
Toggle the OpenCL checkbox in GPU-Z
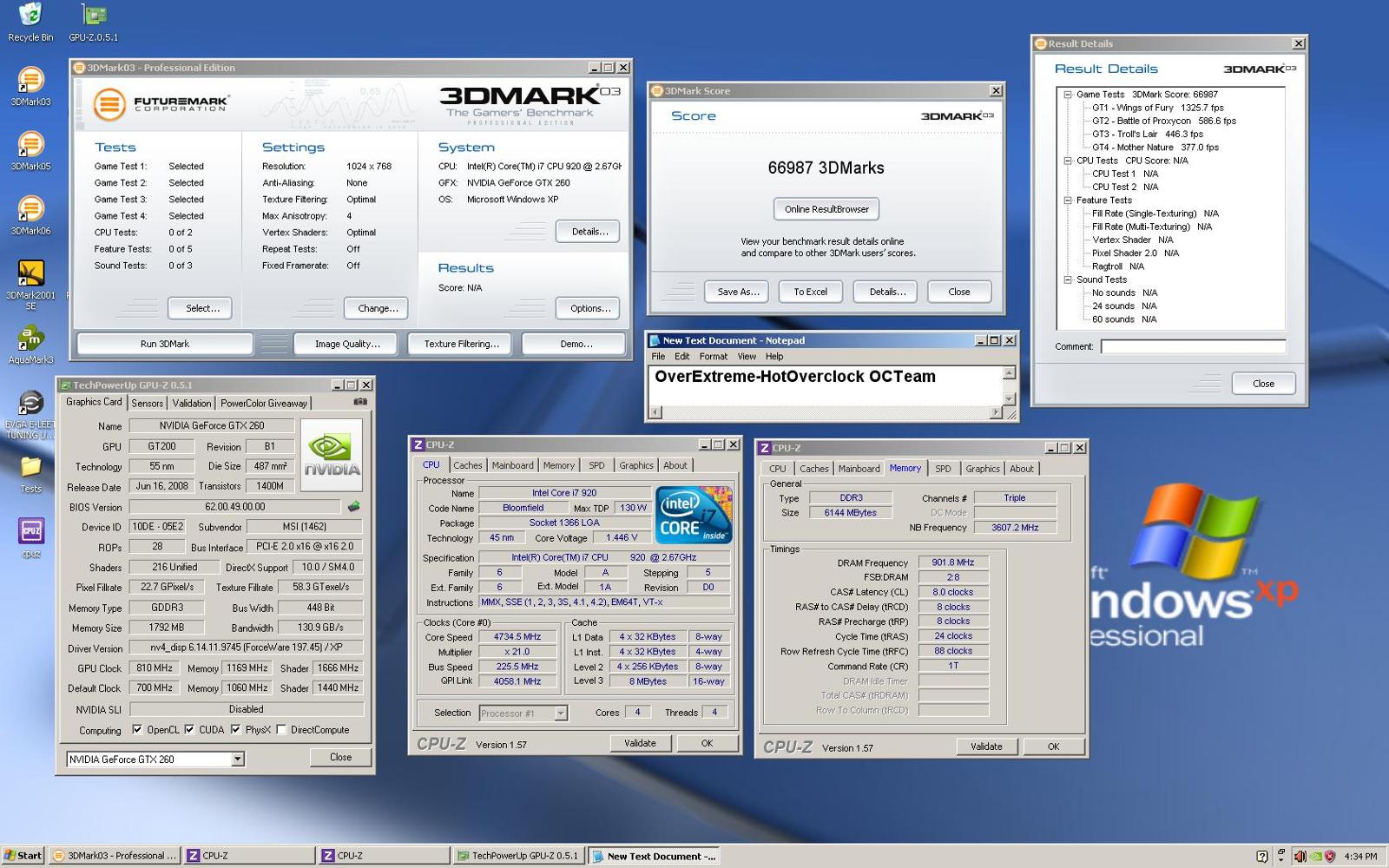coord(137,730)
